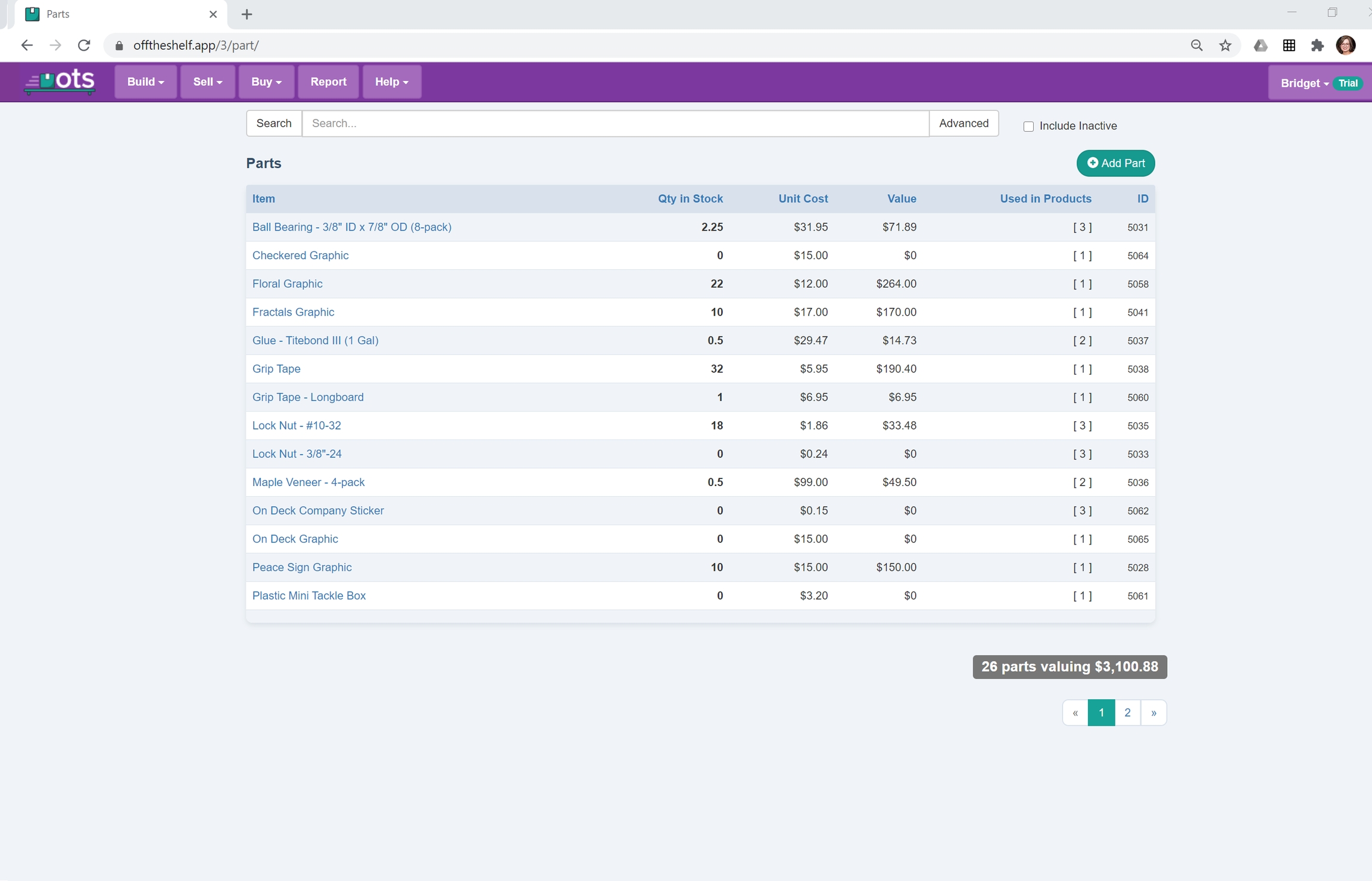
Task: Click into the Search text field
Action: (x=615, y=123)
